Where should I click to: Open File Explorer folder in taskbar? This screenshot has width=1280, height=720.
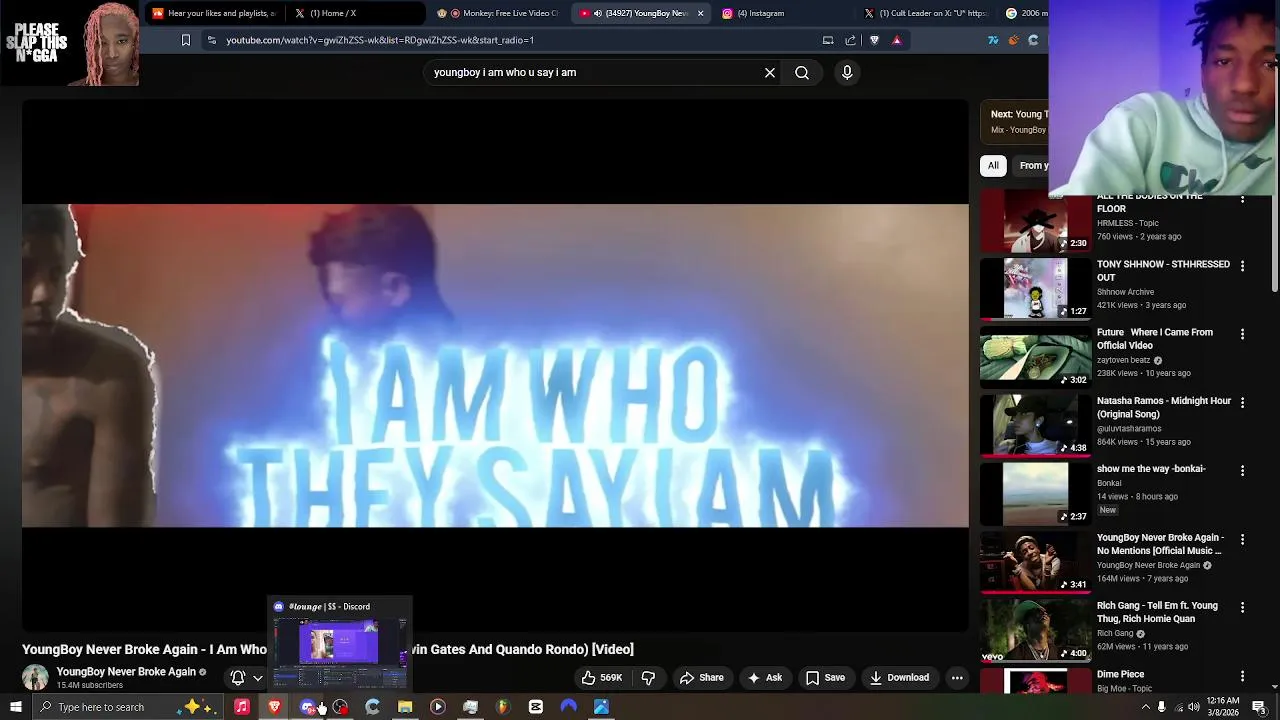(x=405, y=707)
